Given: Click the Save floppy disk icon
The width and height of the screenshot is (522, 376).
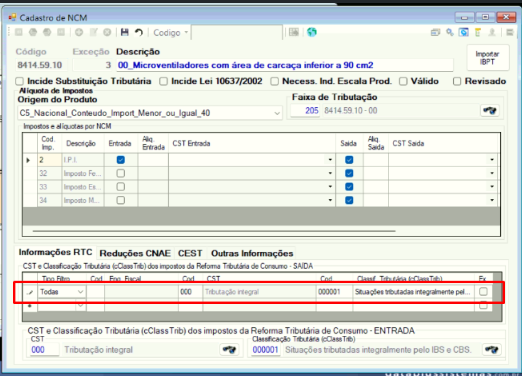Looking at the screenshot, I should [x=125, y=32].
